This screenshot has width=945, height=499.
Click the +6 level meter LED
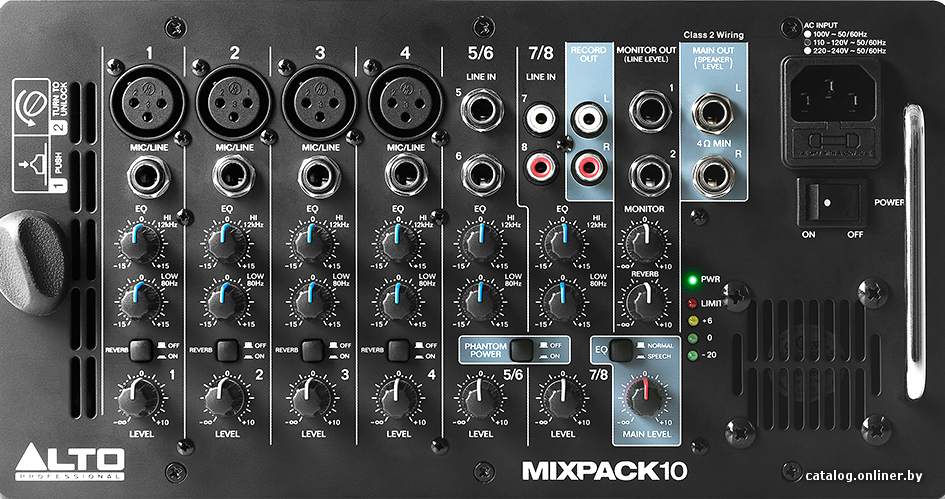pyautogui.click(x=692, y=321)
